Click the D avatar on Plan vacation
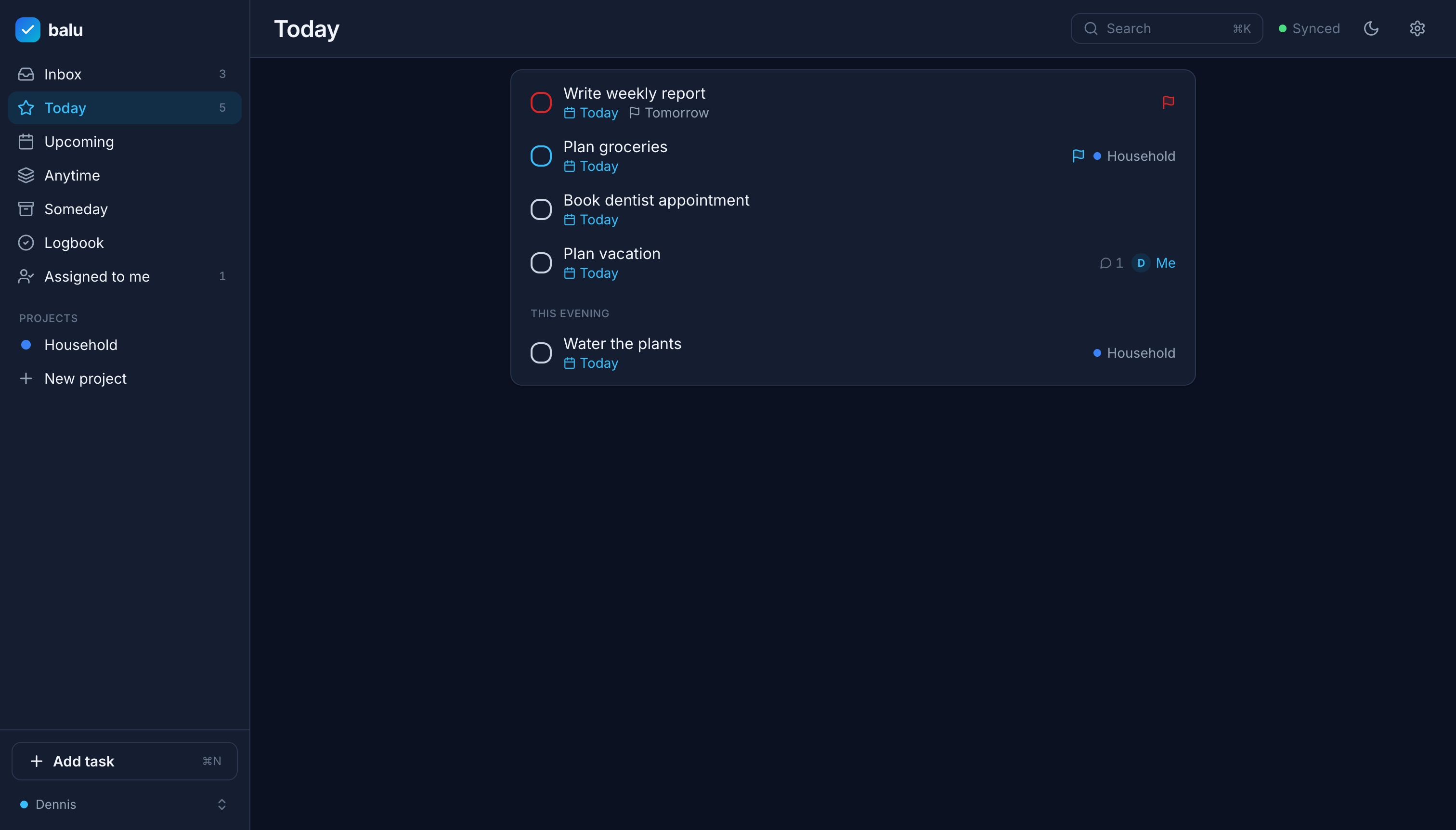 coord(1140,263)
